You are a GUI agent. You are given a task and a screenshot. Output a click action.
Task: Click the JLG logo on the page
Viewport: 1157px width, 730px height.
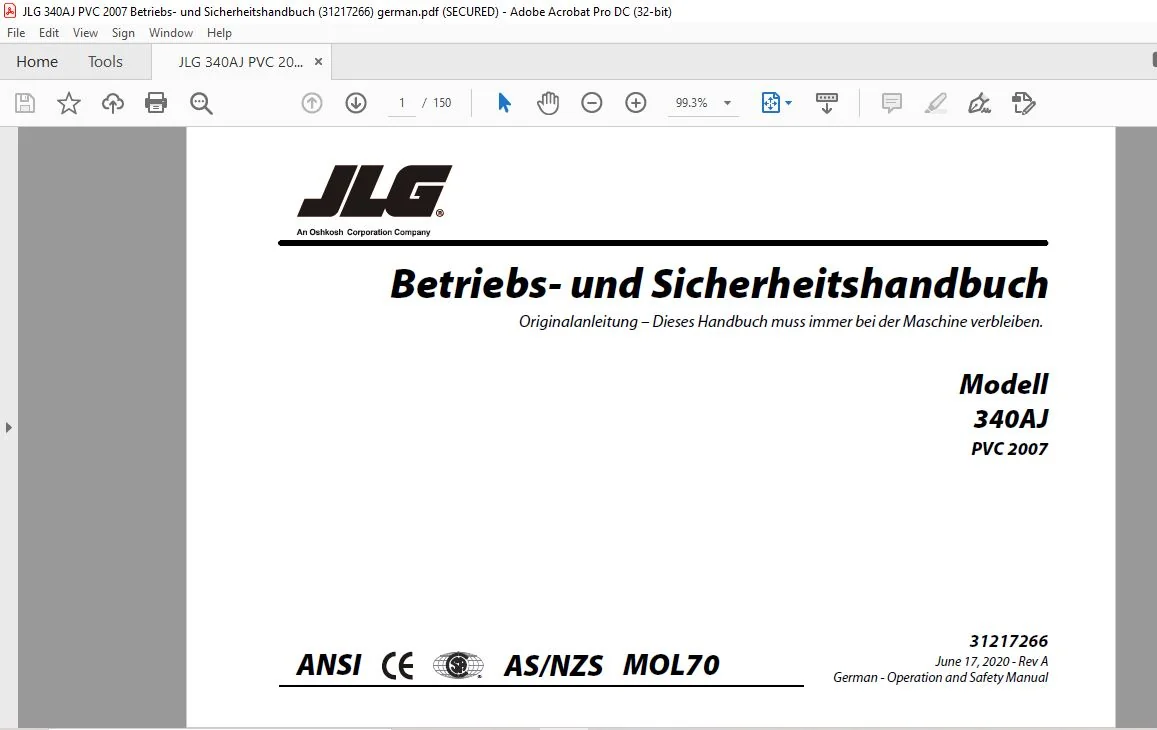click(x=375, y=191)
